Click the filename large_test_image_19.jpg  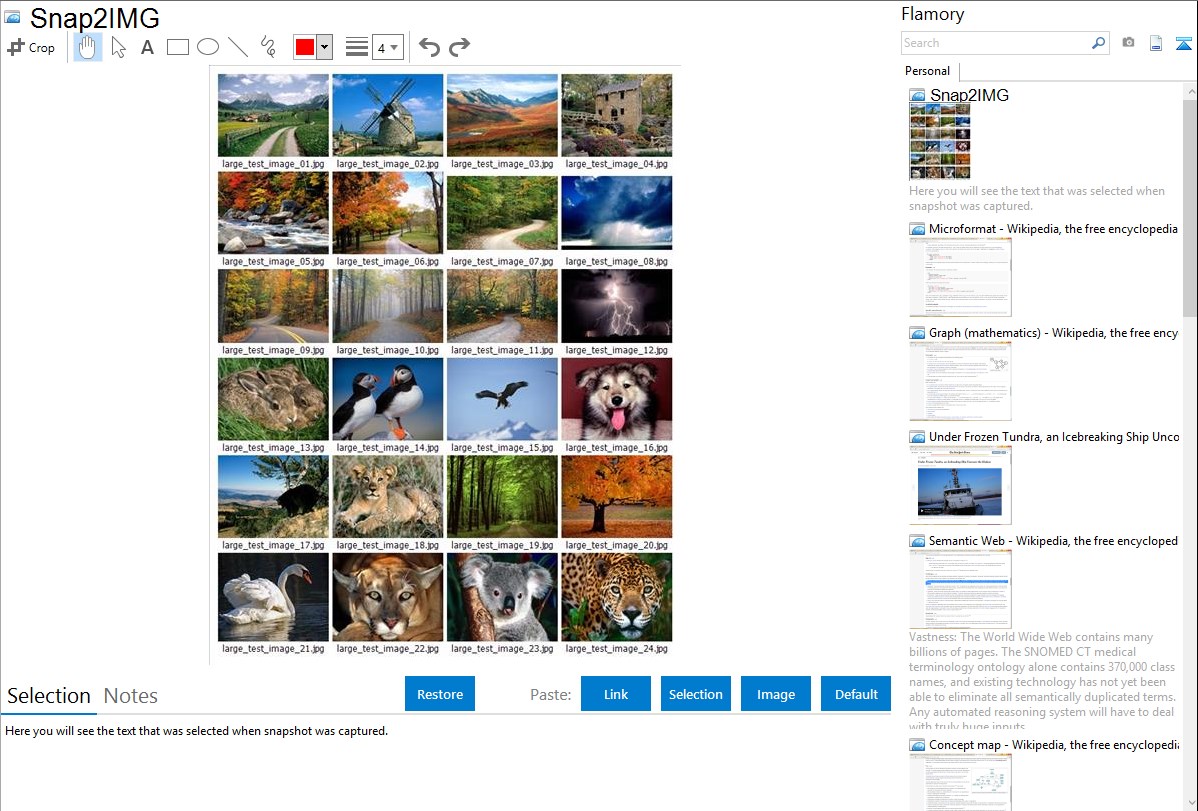tap(502, 545)
